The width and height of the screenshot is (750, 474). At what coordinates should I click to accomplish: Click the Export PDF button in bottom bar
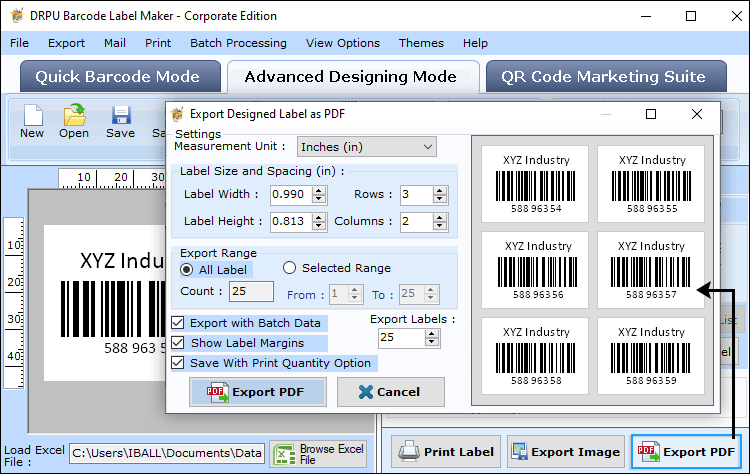point(686,452)
